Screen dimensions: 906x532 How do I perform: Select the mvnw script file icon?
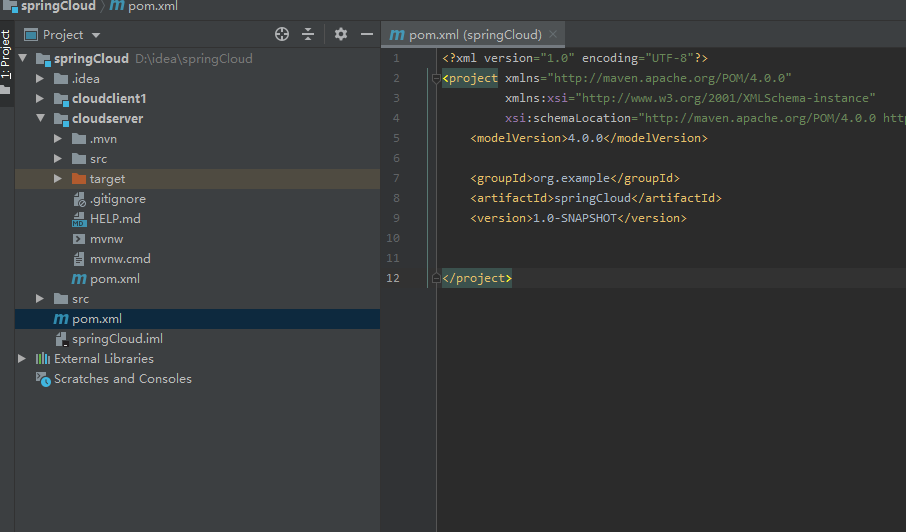click(79, 239)
